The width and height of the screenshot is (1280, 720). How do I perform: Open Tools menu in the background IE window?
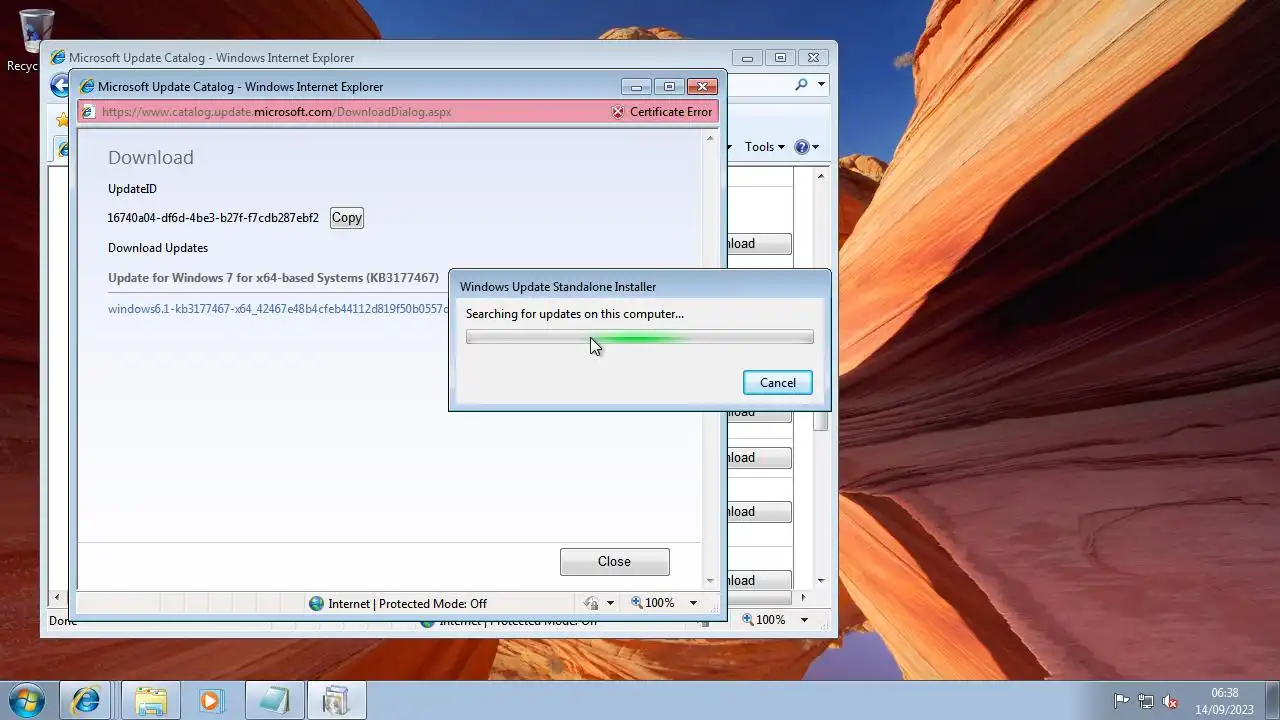[x=765, y=147]
